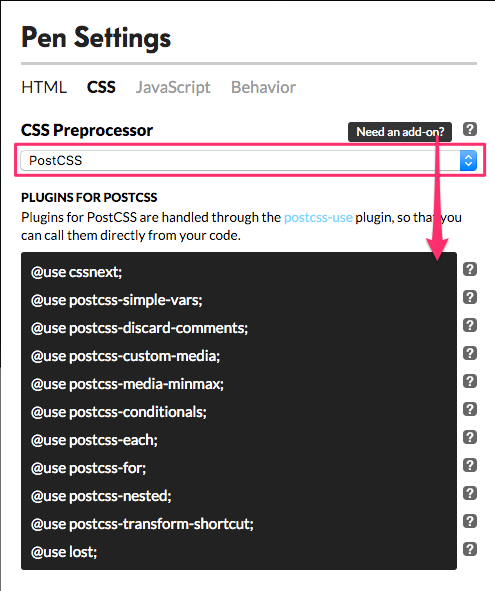Click the "Need an add-on?" button
Image resolution: width=495 pixels, height=591 pixels.
tap(400, 132)
